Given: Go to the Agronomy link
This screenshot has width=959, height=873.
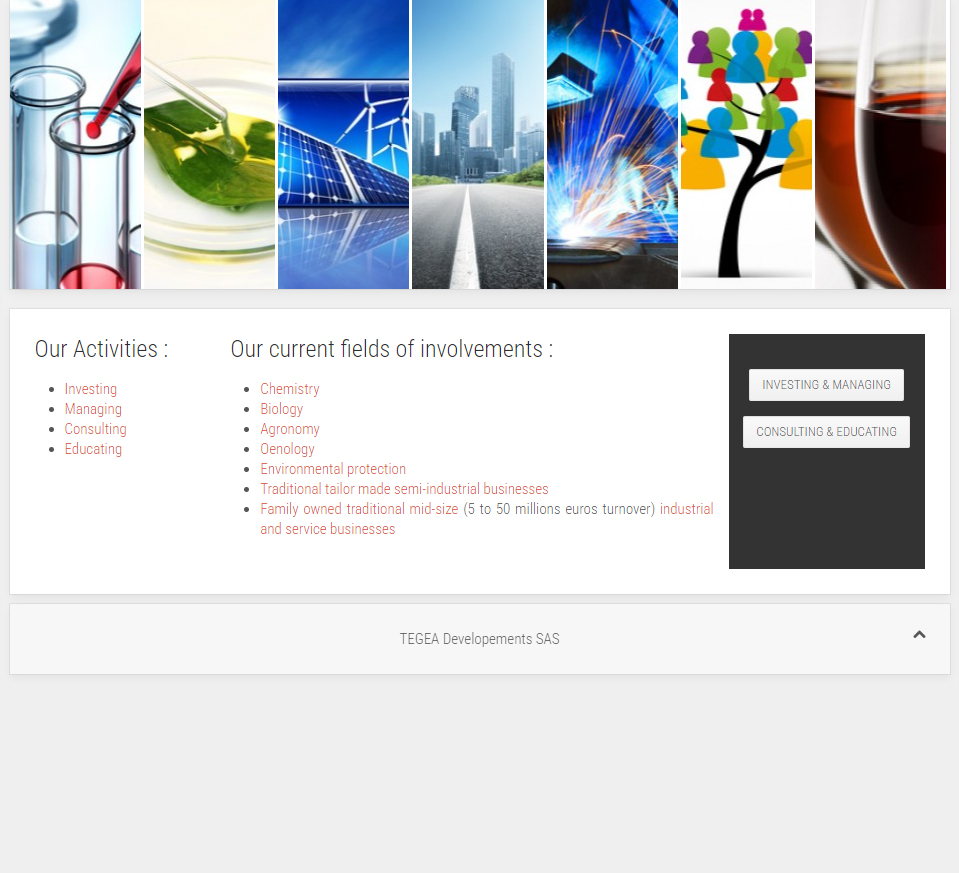Looking at the screenshot, I should pos(290,429).
